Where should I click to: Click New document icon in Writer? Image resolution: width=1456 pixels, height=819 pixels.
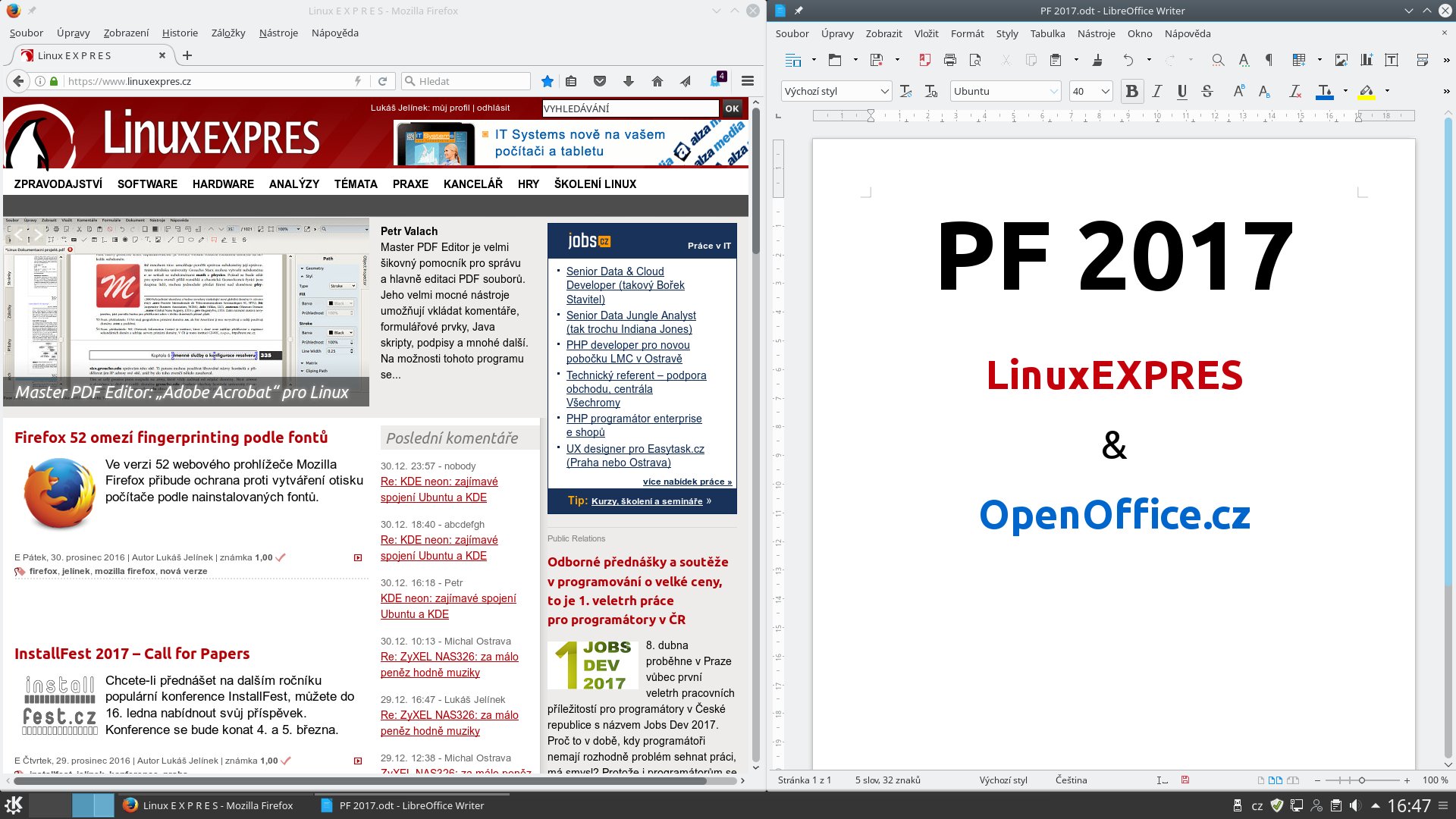point(793,60)
